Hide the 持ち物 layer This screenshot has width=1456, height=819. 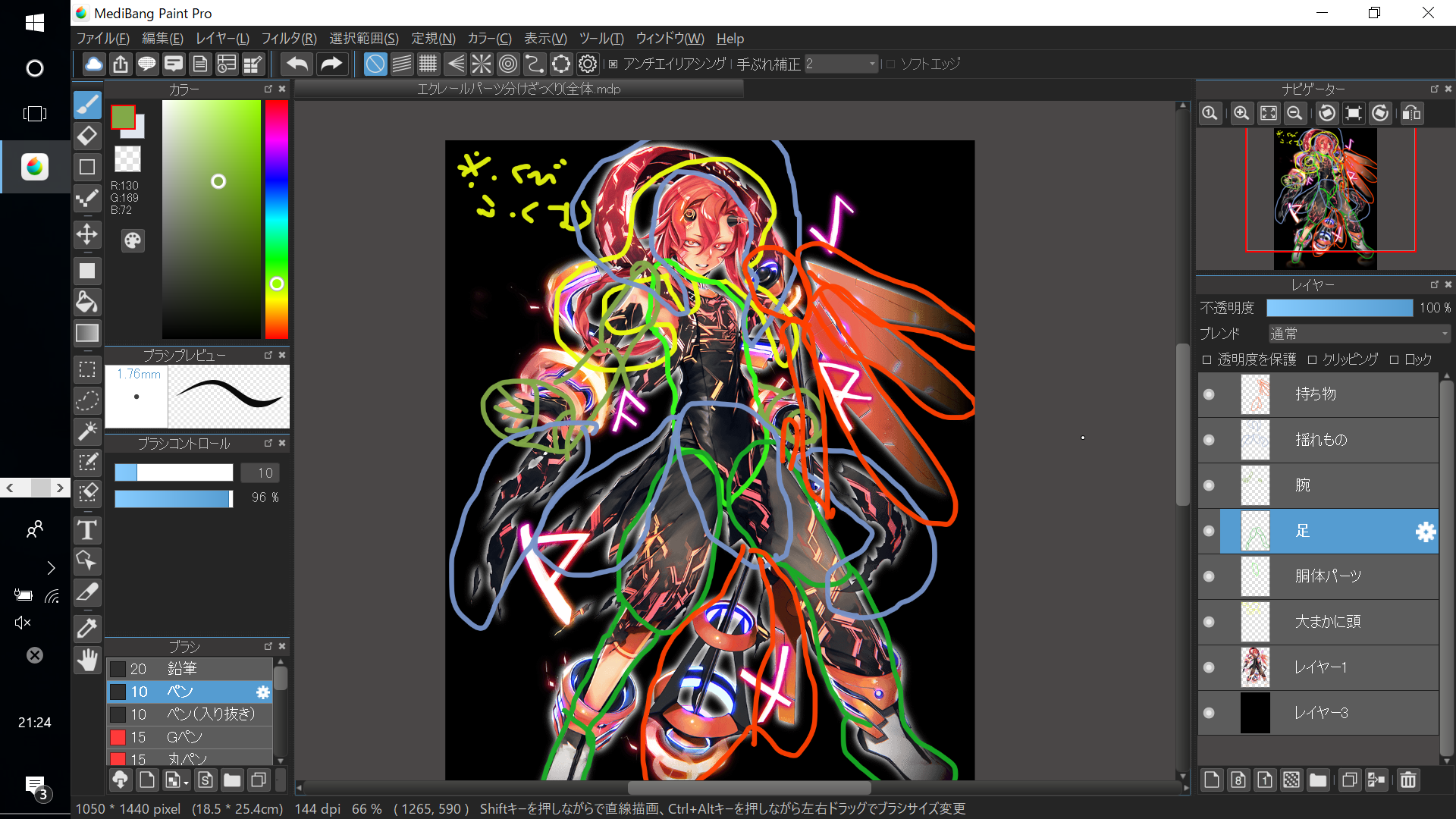pos(1209,394)
